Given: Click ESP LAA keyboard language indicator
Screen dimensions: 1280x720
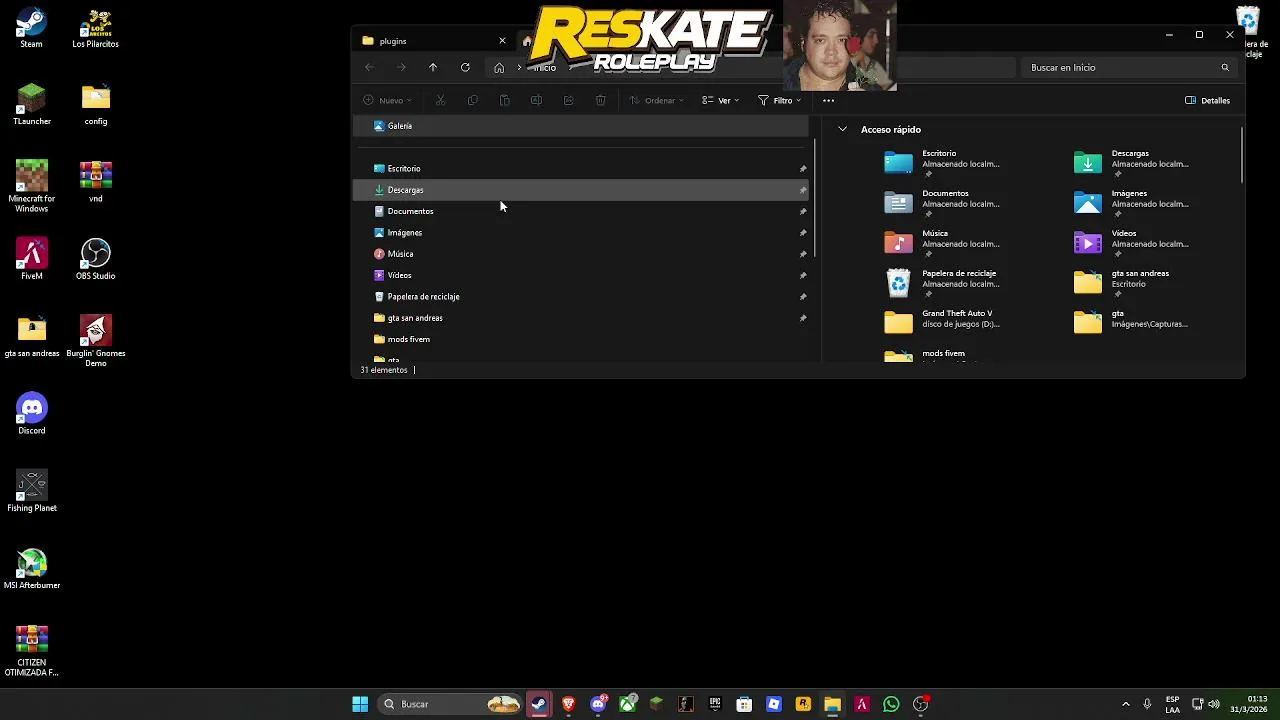Looking at the screenshot, I should [1172, 704].
